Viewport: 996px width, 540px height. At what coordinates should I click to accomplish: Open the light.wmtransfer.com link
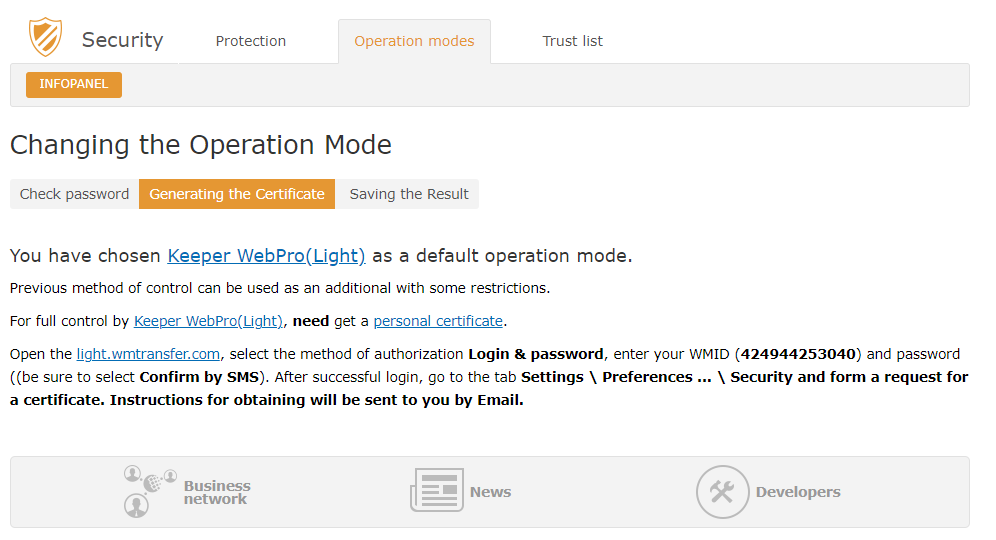148,354
